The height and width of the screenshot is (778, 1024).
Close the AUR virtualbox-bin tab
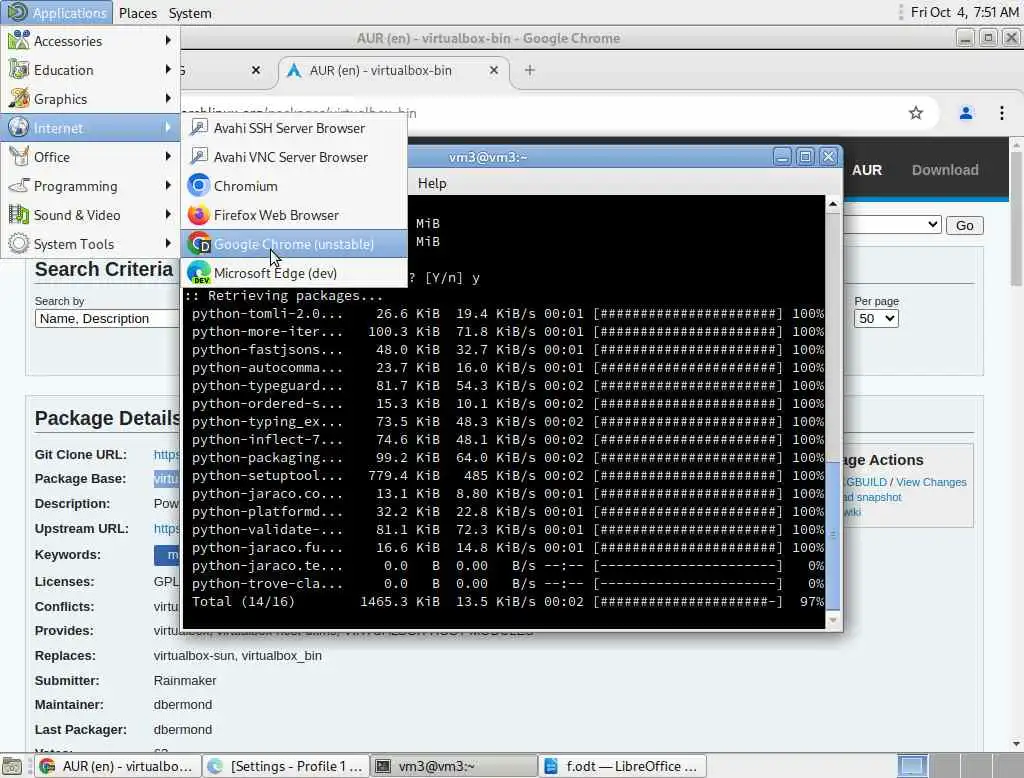494,70
